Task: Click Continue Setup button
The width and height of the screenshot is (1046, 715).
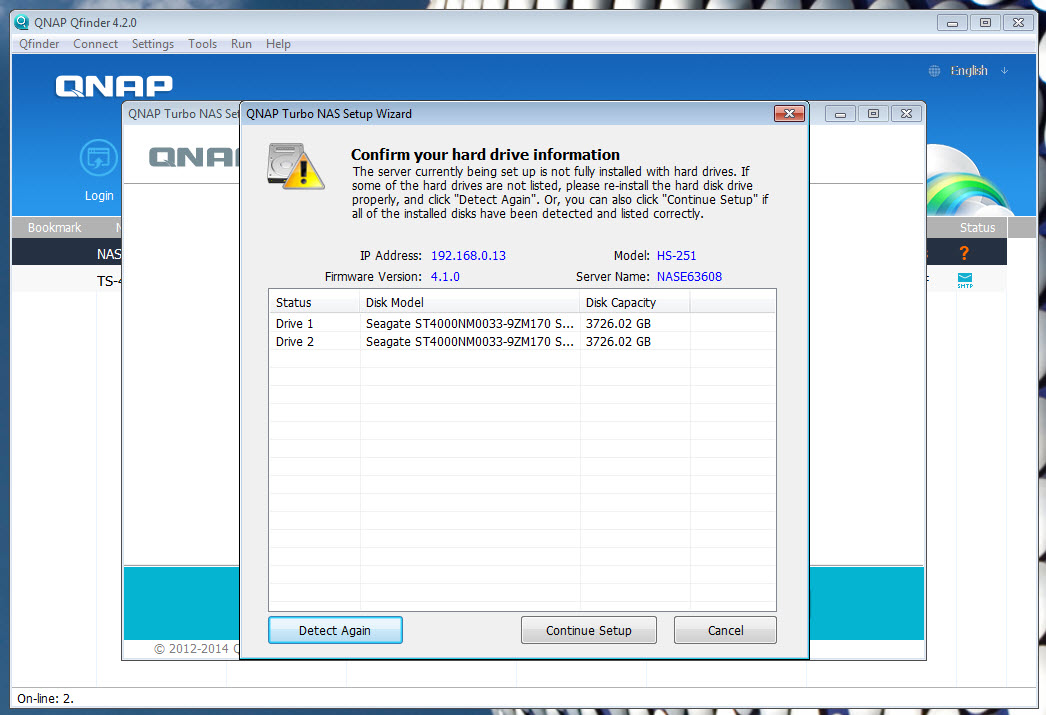Action: point(588,630)
